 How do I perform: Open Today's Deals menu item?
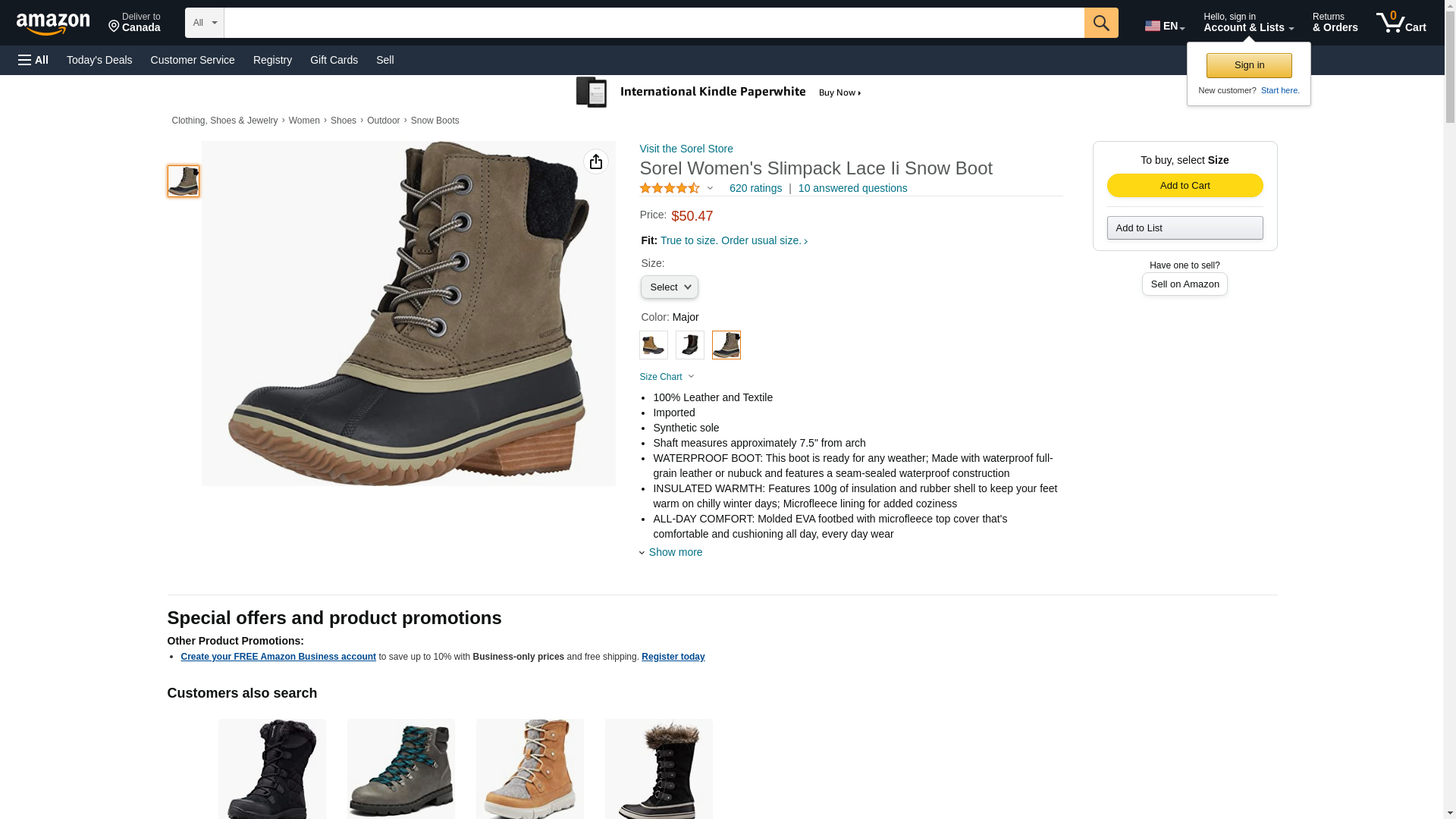(99, 60)
